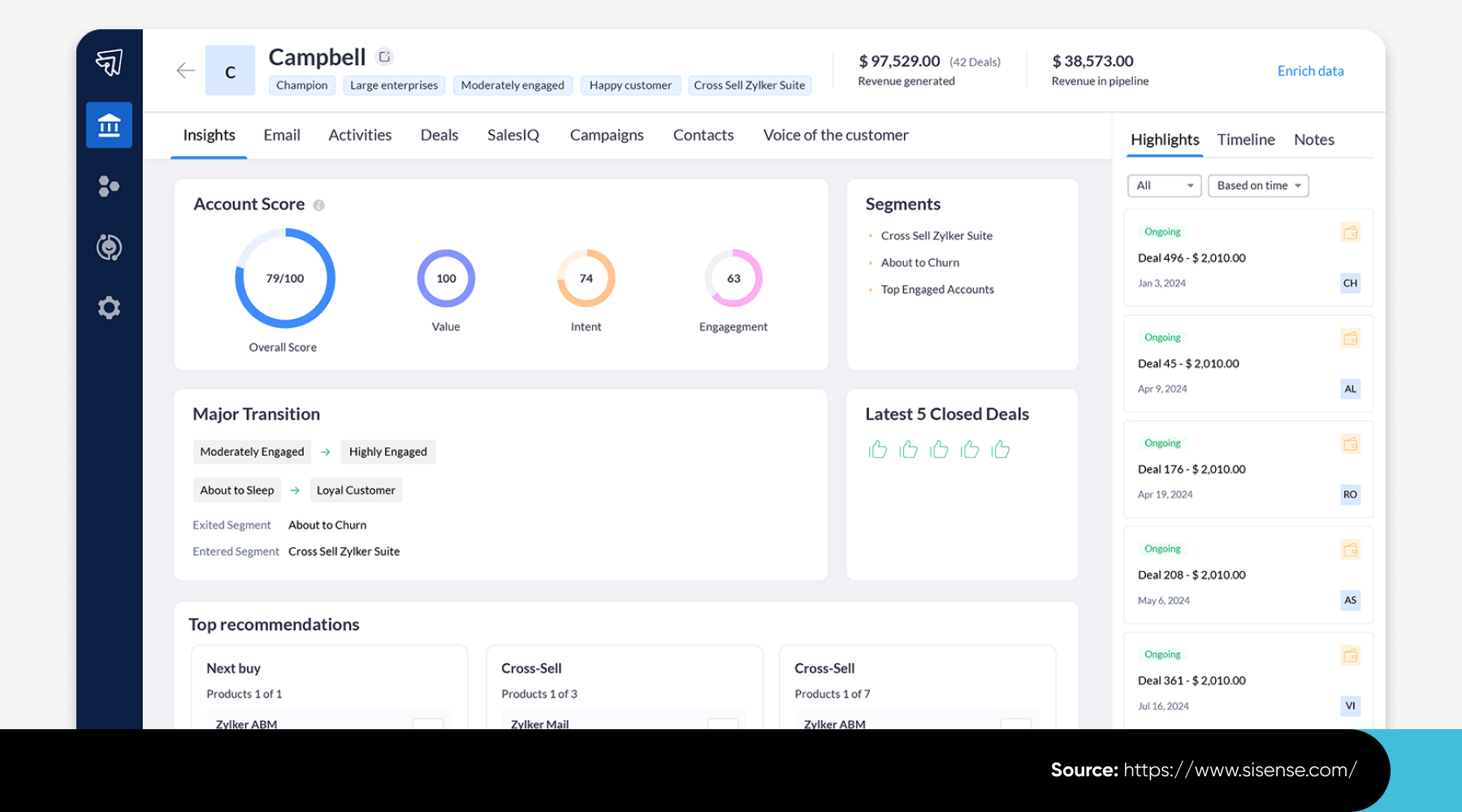Open Settings via the gear icon

pyautogui.click(x=109, y=307)
